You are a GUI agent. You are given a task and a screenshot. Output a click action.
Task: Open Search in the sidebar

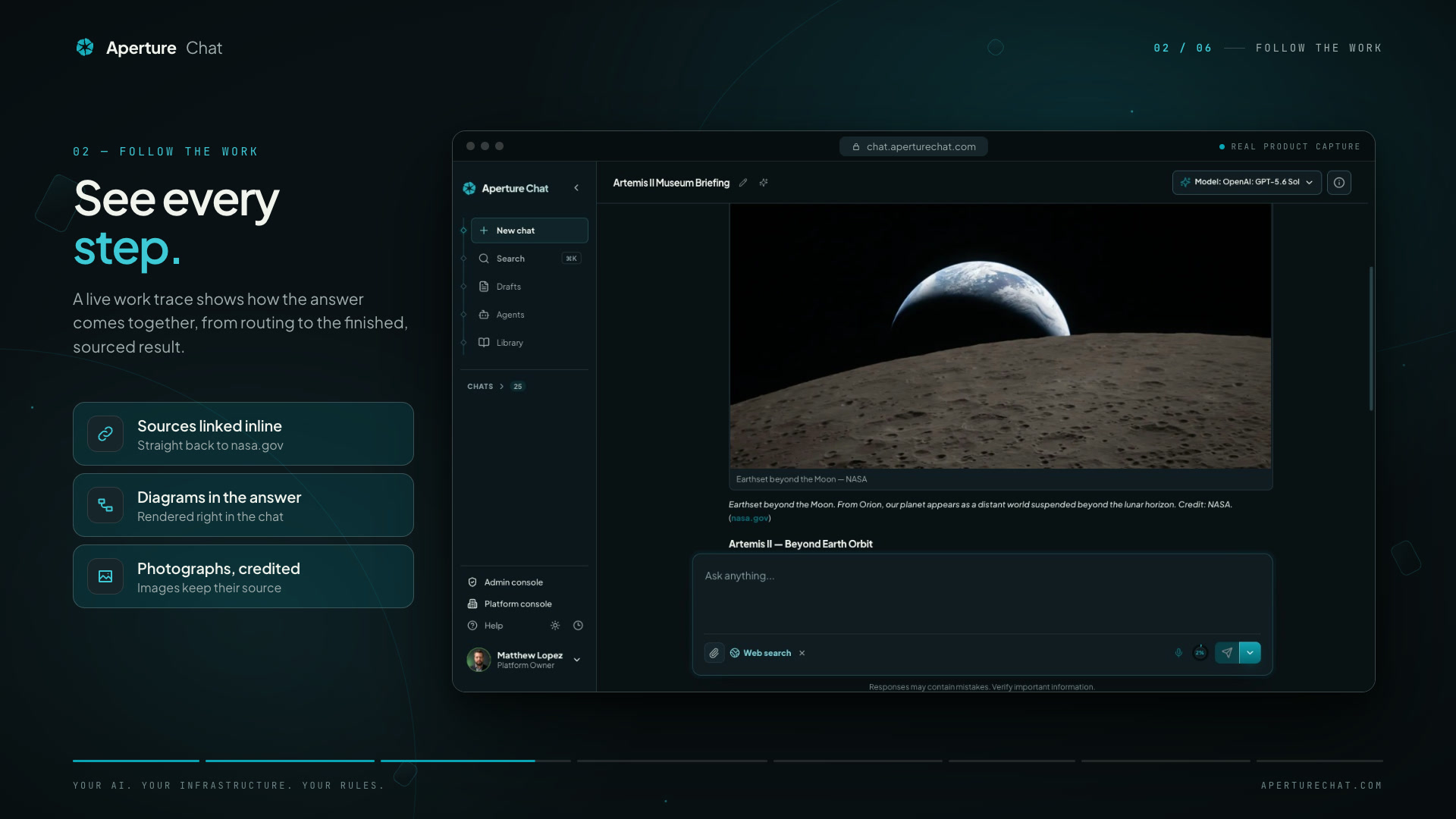click(x=529, y=259)
